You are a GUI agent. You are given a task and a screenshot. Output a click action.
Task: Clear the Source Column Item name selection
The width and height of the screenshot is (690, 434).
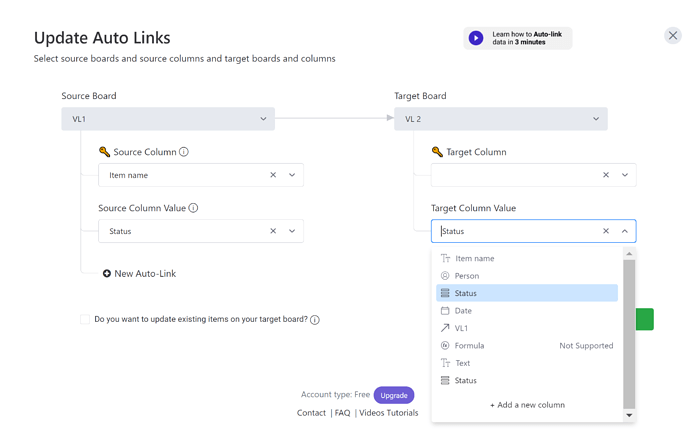(x=273, y=175)
